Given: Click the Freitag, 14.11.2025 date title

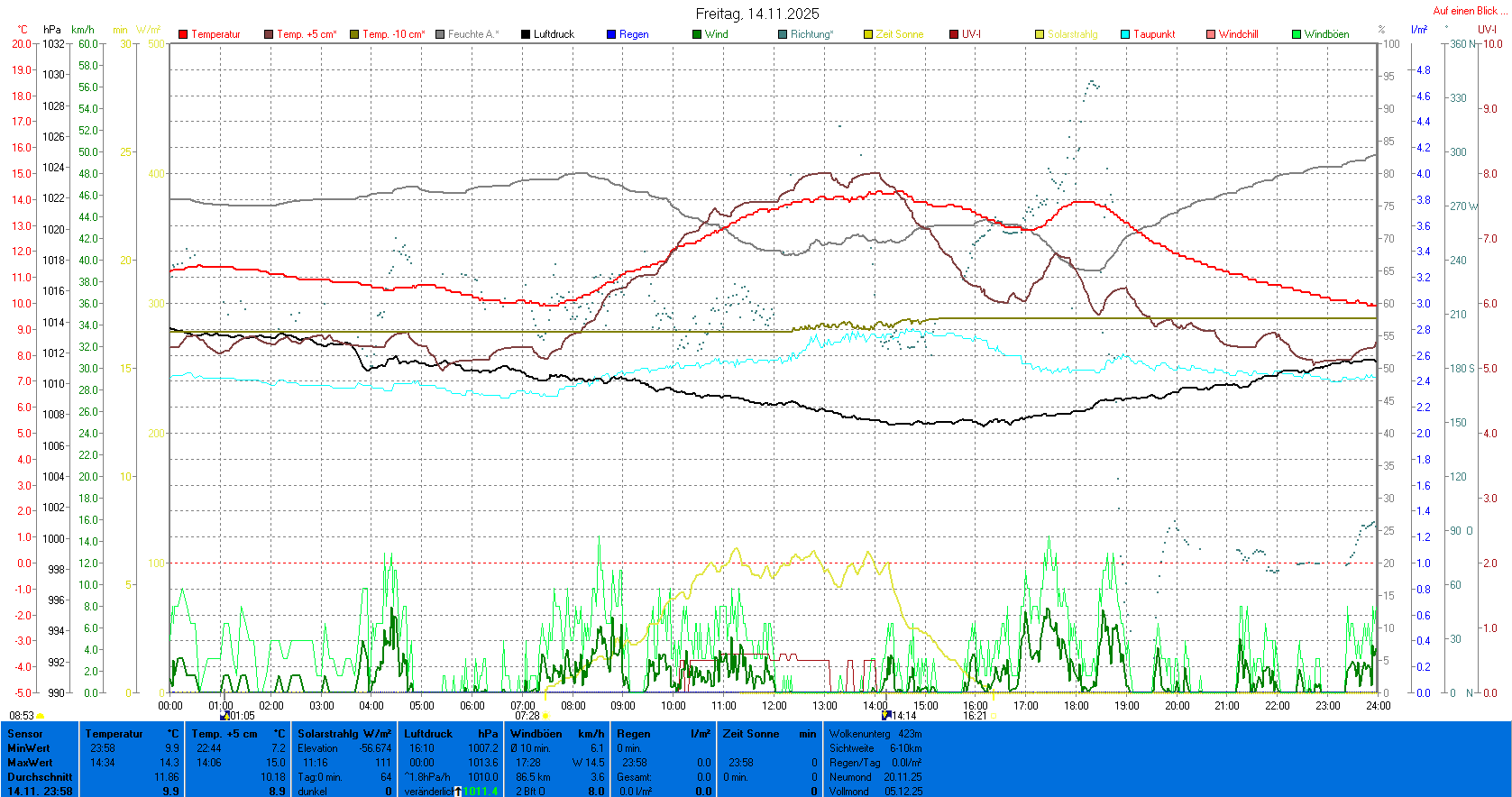Looking at the screenshot, I should point(757,14).
